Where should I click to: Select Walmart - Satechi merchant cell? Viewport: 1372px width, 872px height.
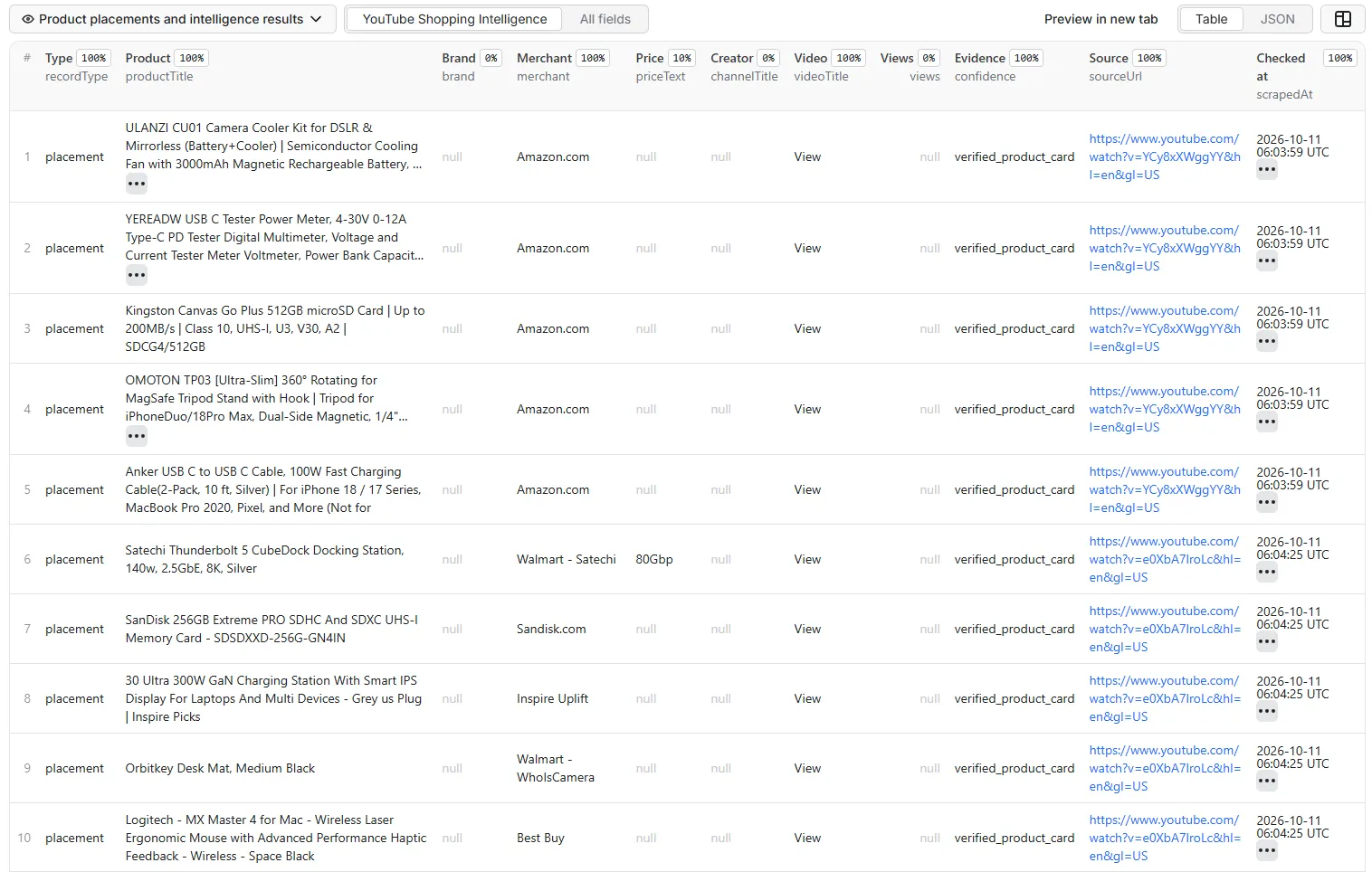click(567, 560)
